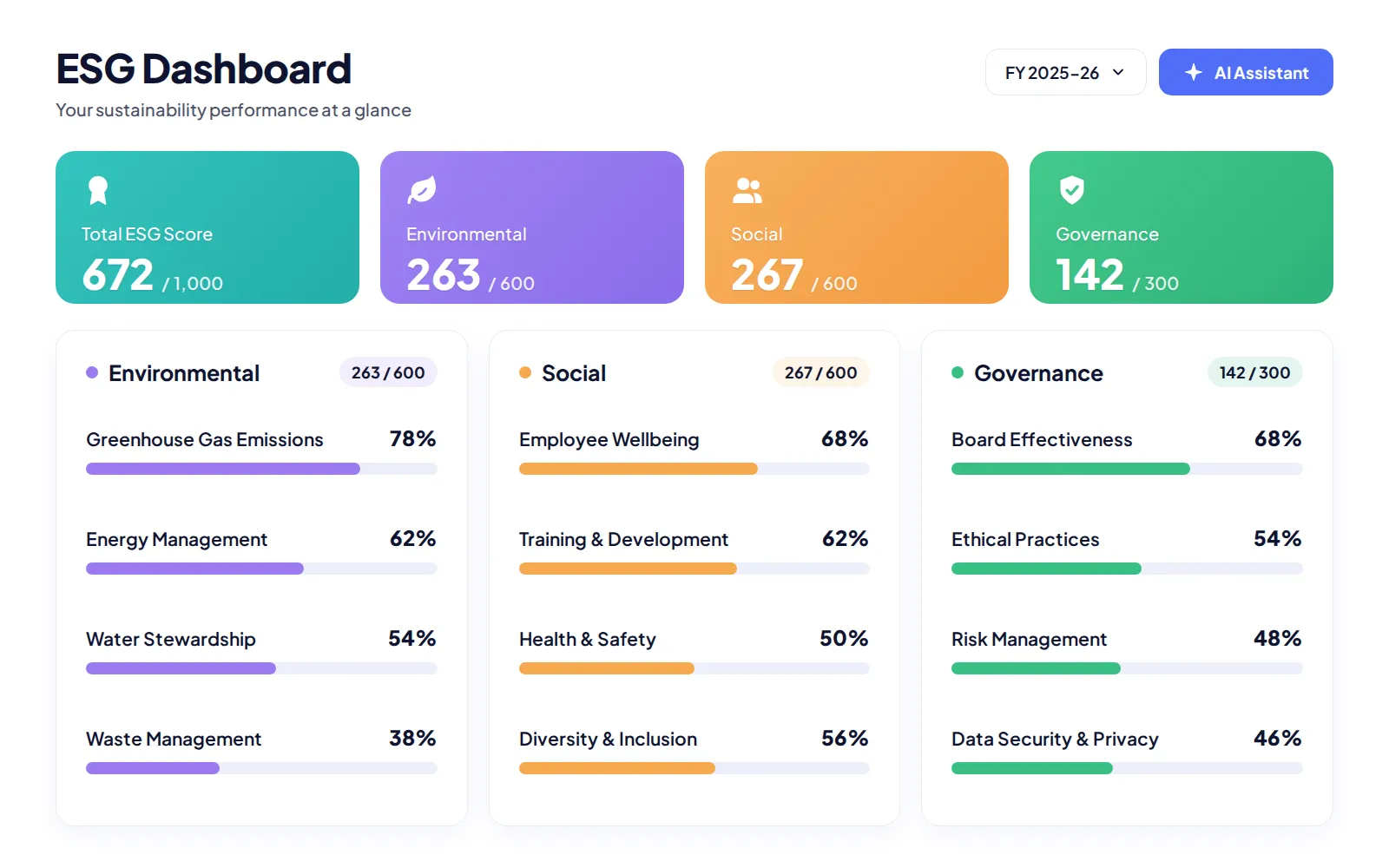The height and width of the screenshot is (868, 1389).
Task: Click the Diversity & Inclusion progress bar
Action: (694, 768)
